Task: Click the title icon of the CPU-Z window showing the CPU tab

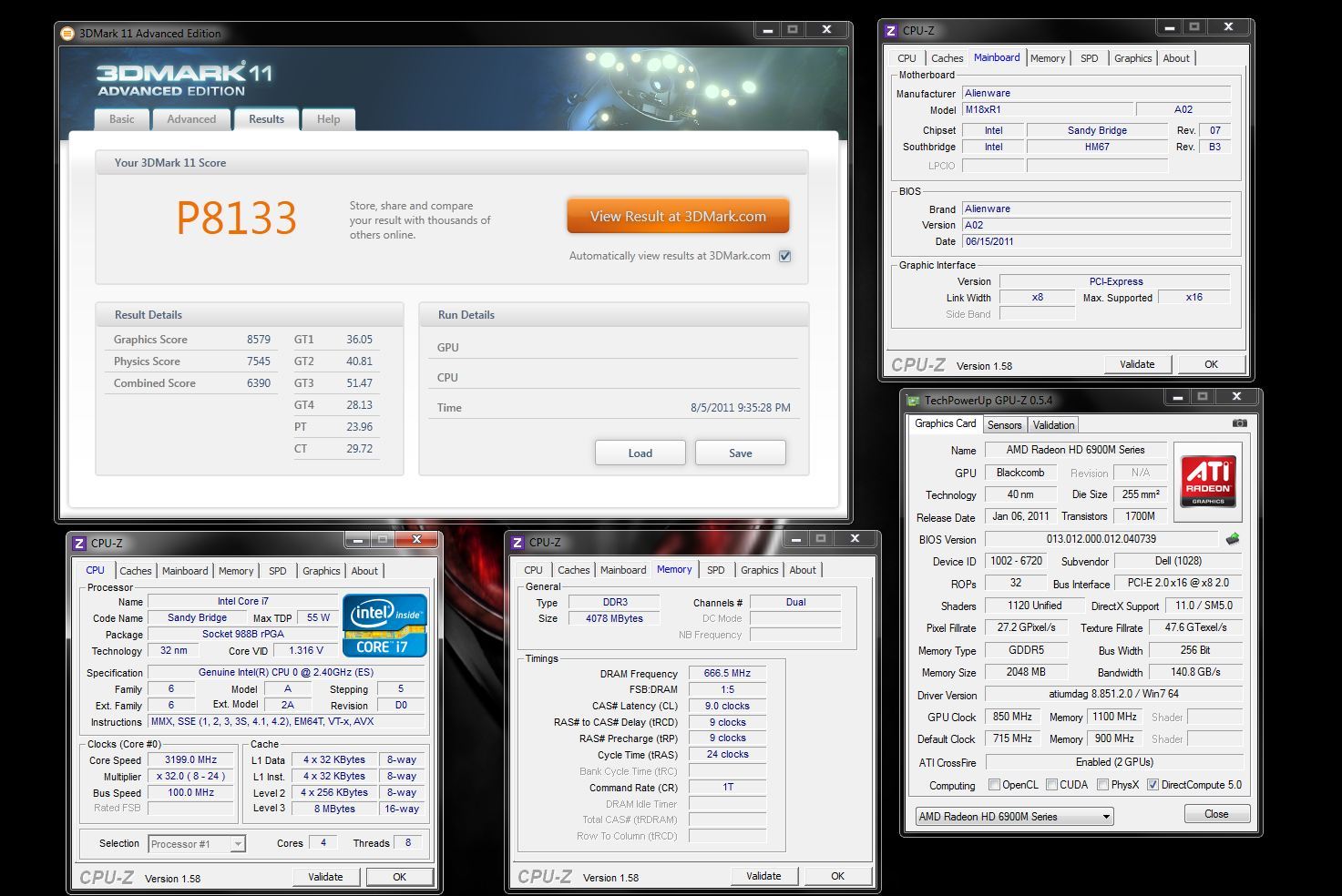Action: pos(79,543)
